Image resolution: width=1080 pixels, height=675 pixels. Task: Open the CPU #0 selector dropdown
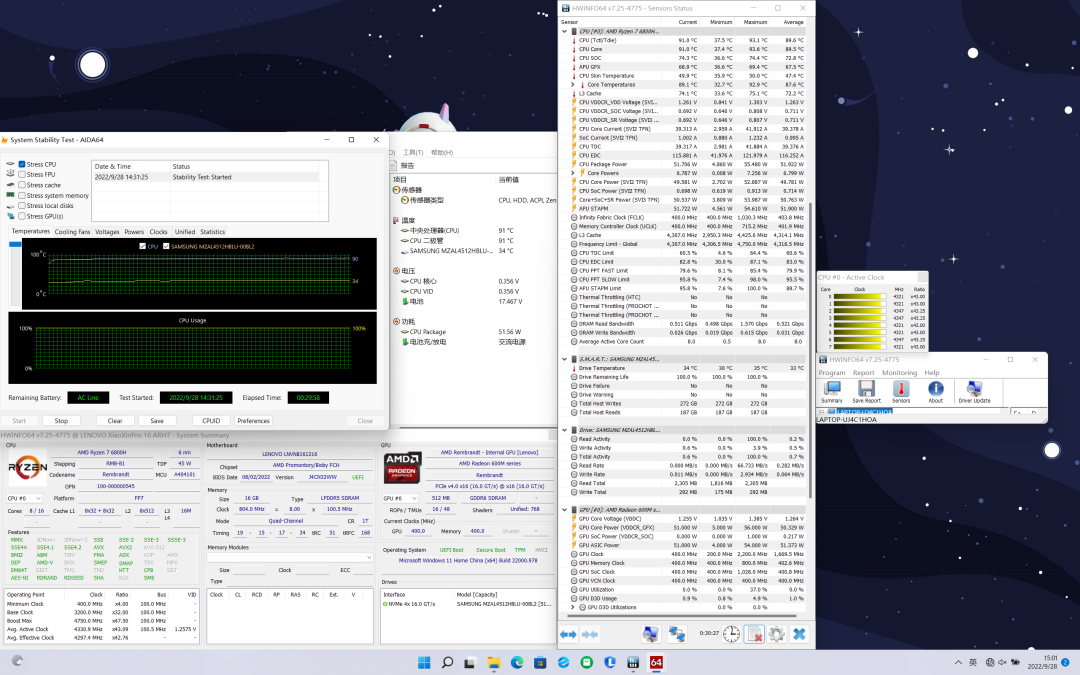coord(24,497)
